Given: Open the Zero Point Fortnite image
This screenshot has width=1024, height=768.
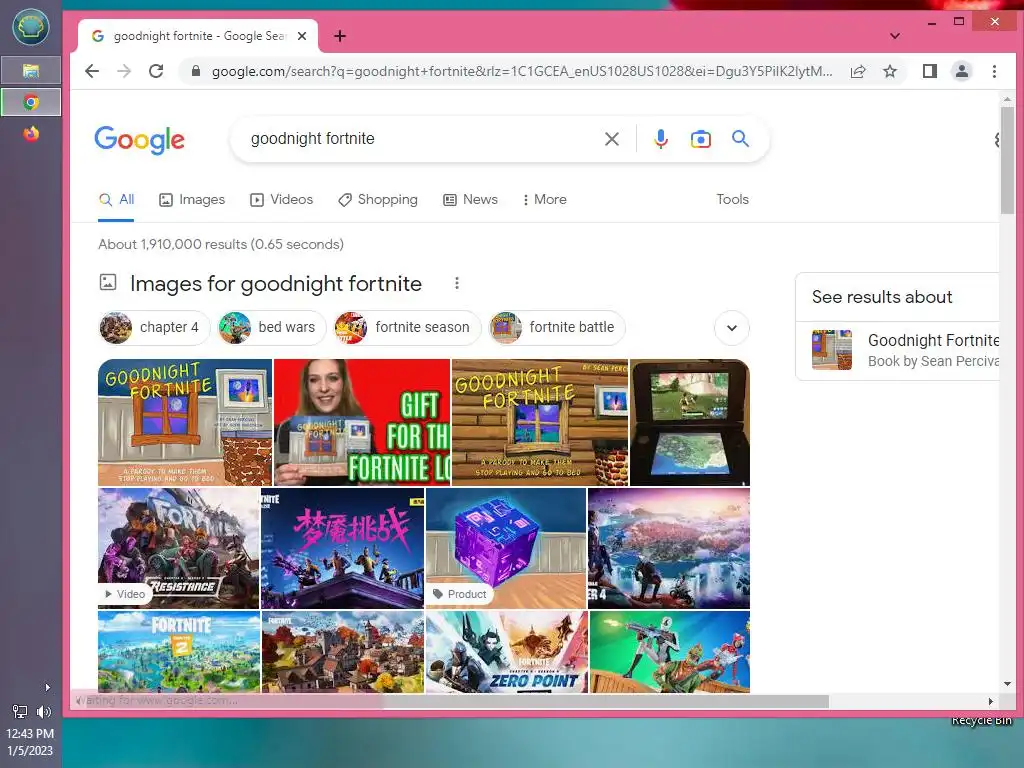Looking at the screenshot, I should pos(506,652).
